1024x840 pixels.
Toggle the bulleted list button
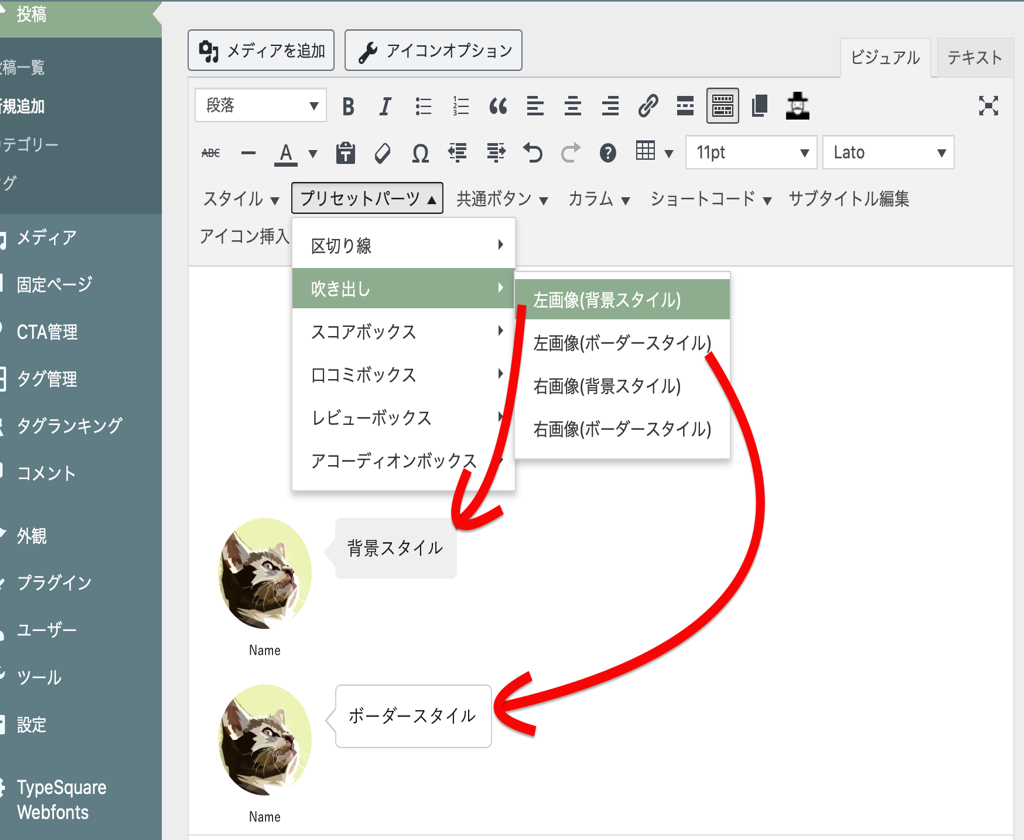(423, 106)
